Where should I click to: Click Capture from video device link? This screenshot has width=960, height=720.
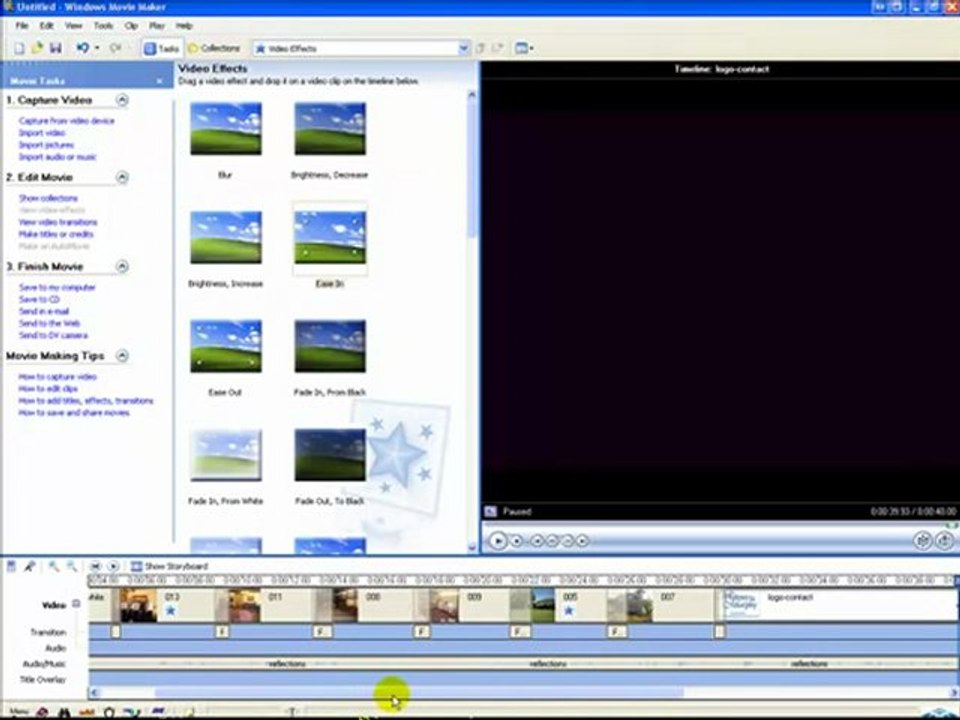(67, 121)
